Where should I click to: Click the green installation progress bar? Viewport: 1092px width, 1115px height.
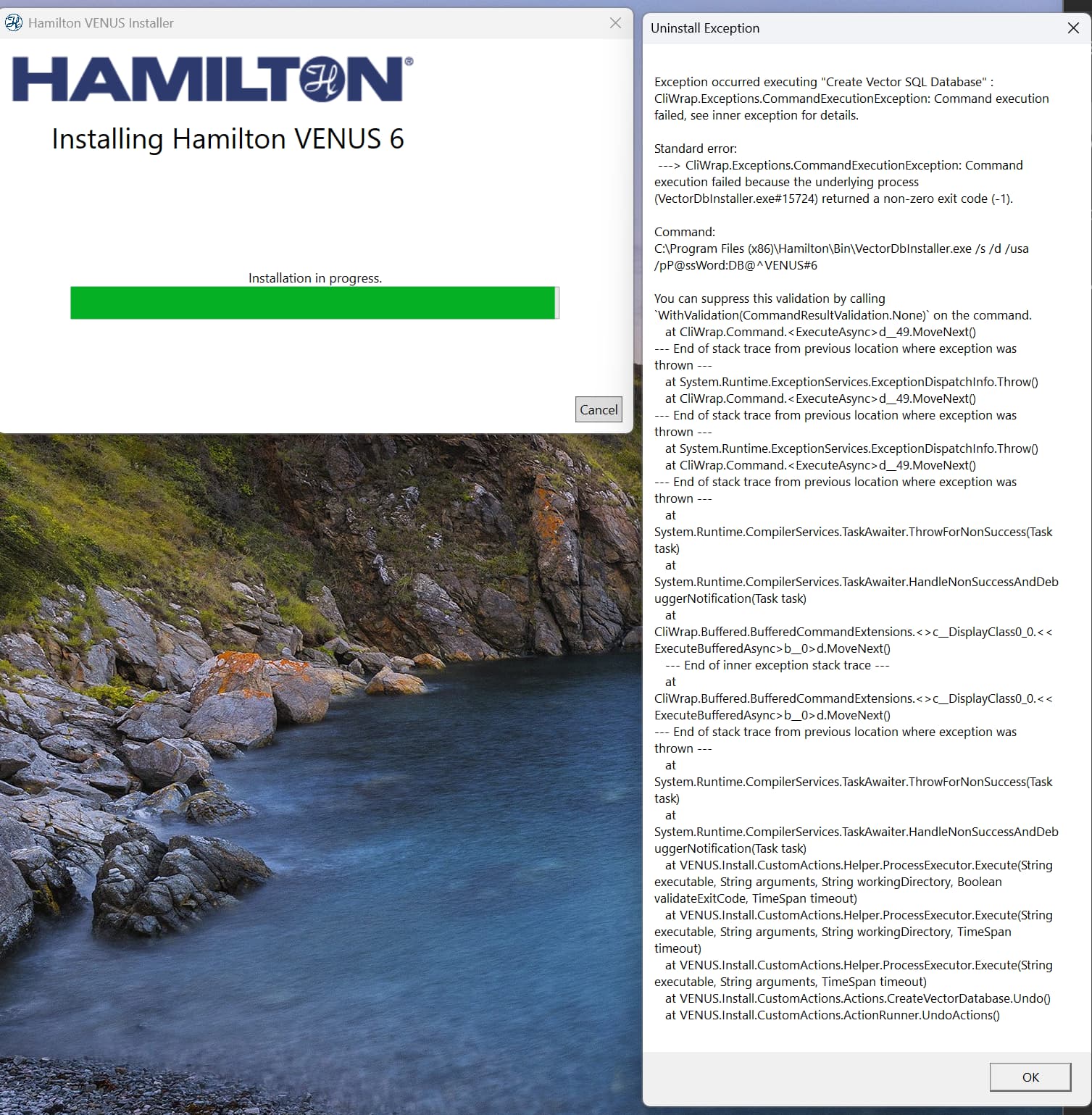pos(313,303)
